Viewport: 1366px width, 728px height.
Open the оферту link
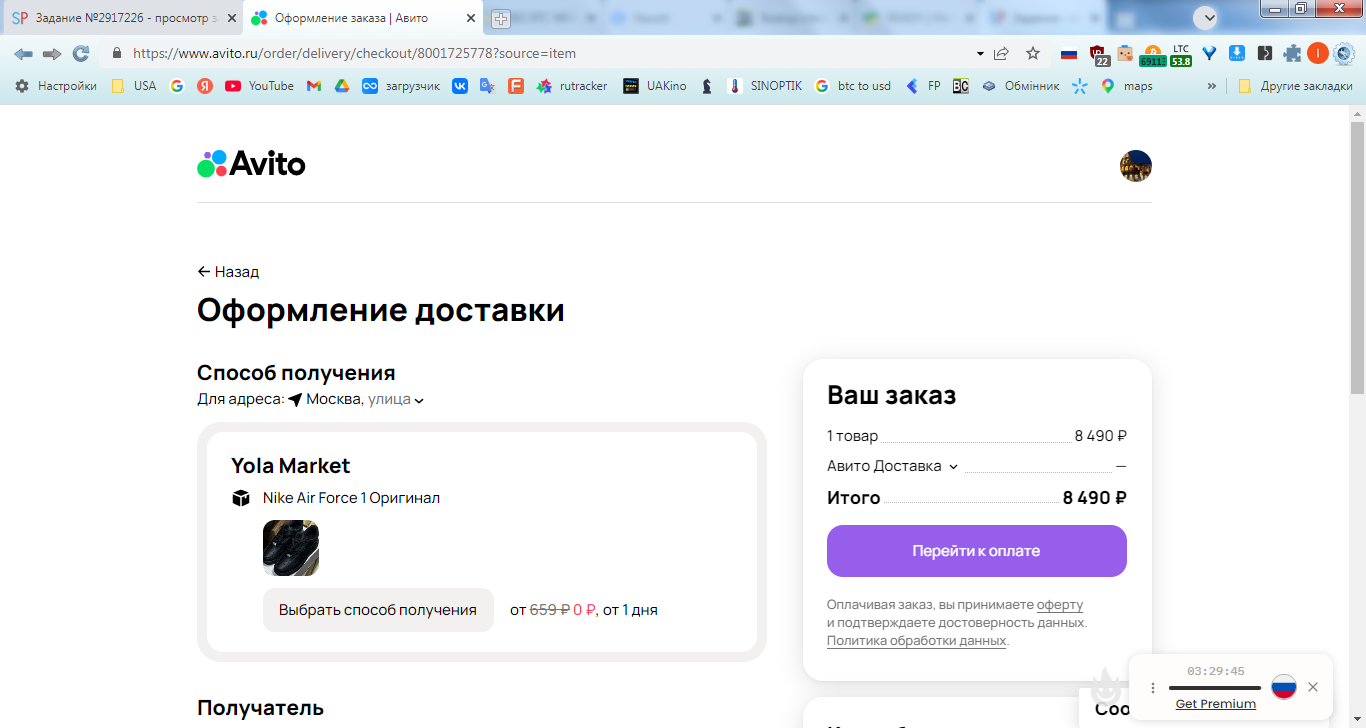(x=1060, y=605)
